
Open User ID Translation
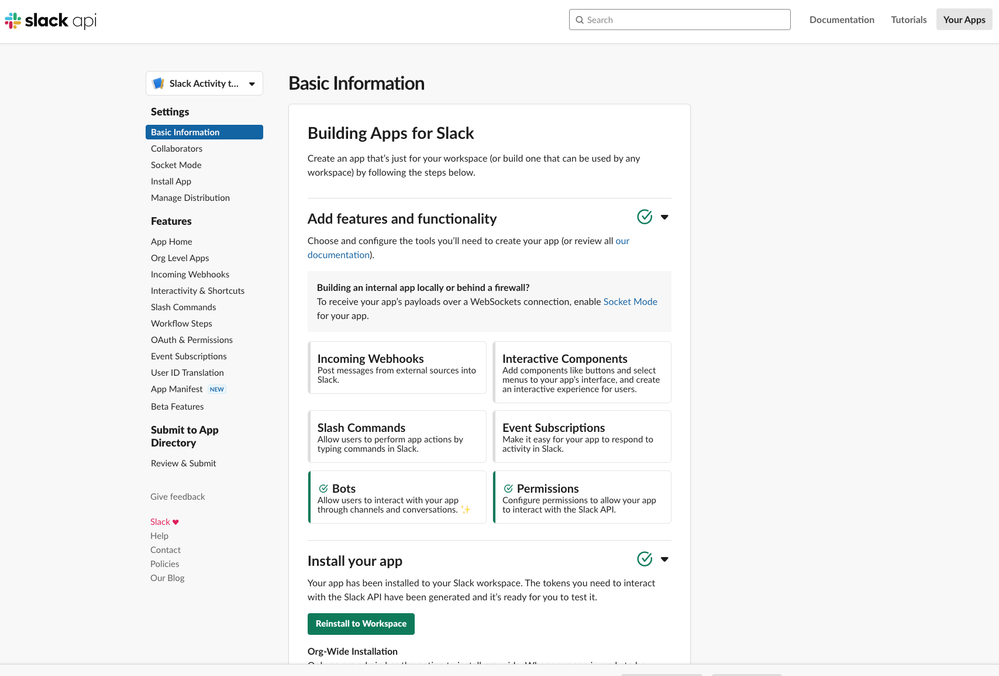pyautogui.click(x=187, y=373)
